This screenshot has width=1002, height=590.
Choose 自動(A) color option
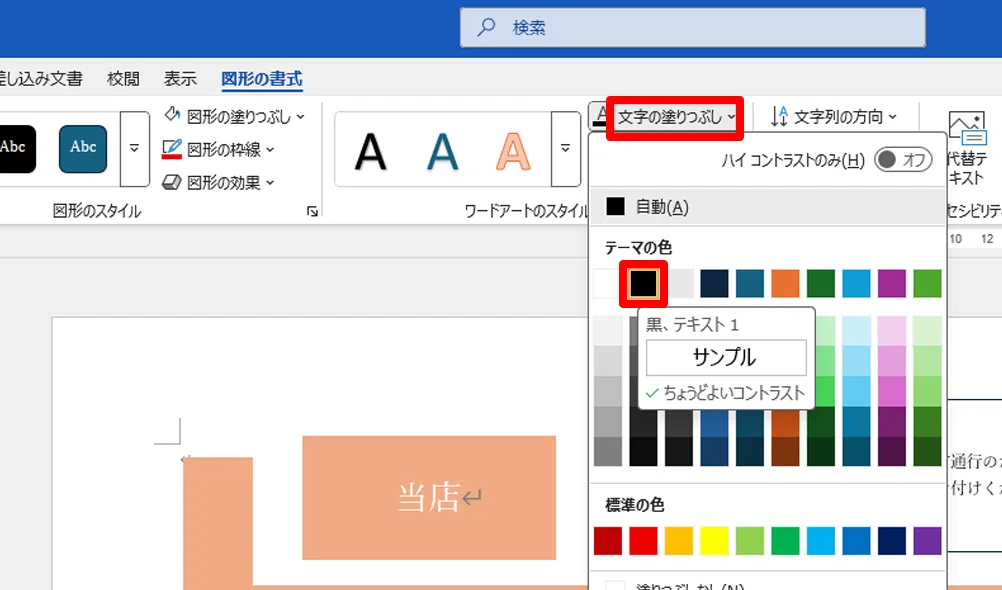[767, 206]
